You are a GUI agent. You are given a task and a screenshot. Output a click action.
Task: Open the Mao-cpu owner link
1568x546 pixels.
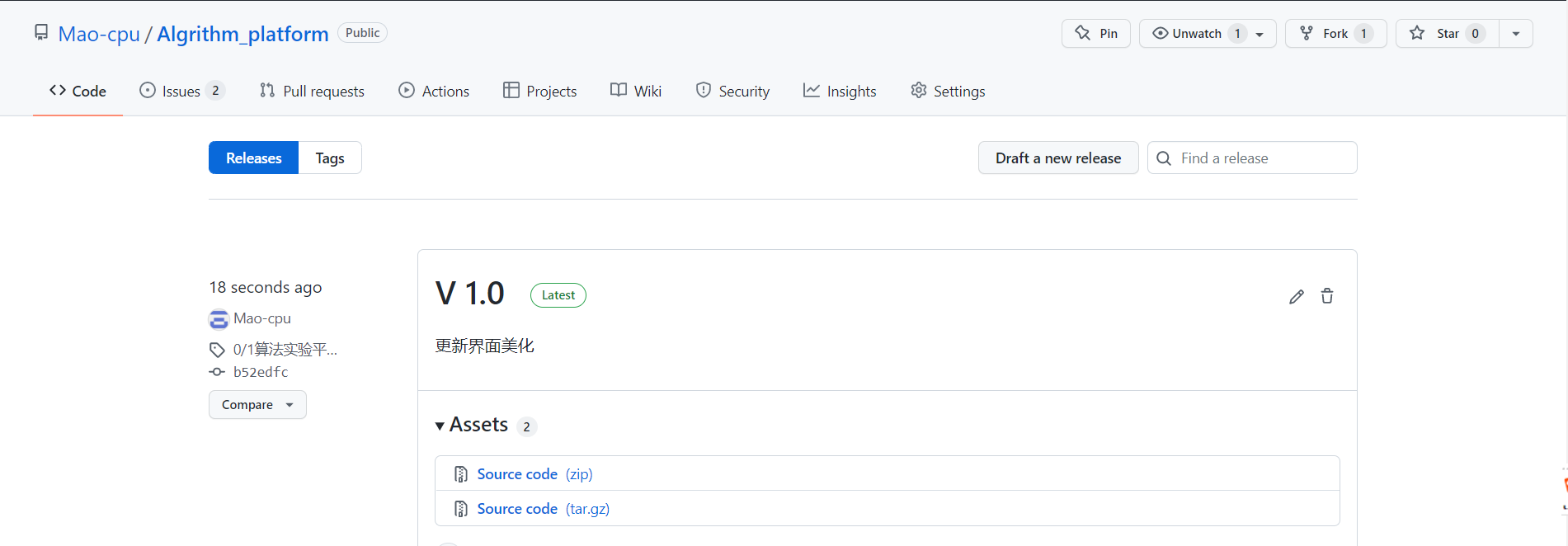[99, 34]
